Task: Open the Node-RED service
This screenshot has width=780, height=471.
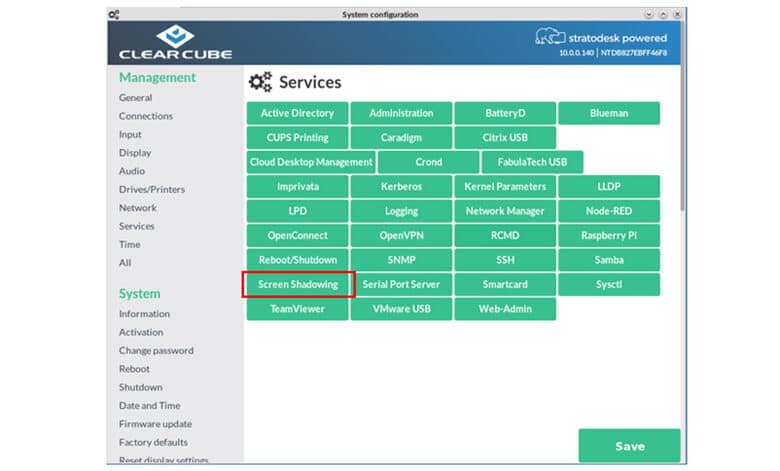Action: 609,211
